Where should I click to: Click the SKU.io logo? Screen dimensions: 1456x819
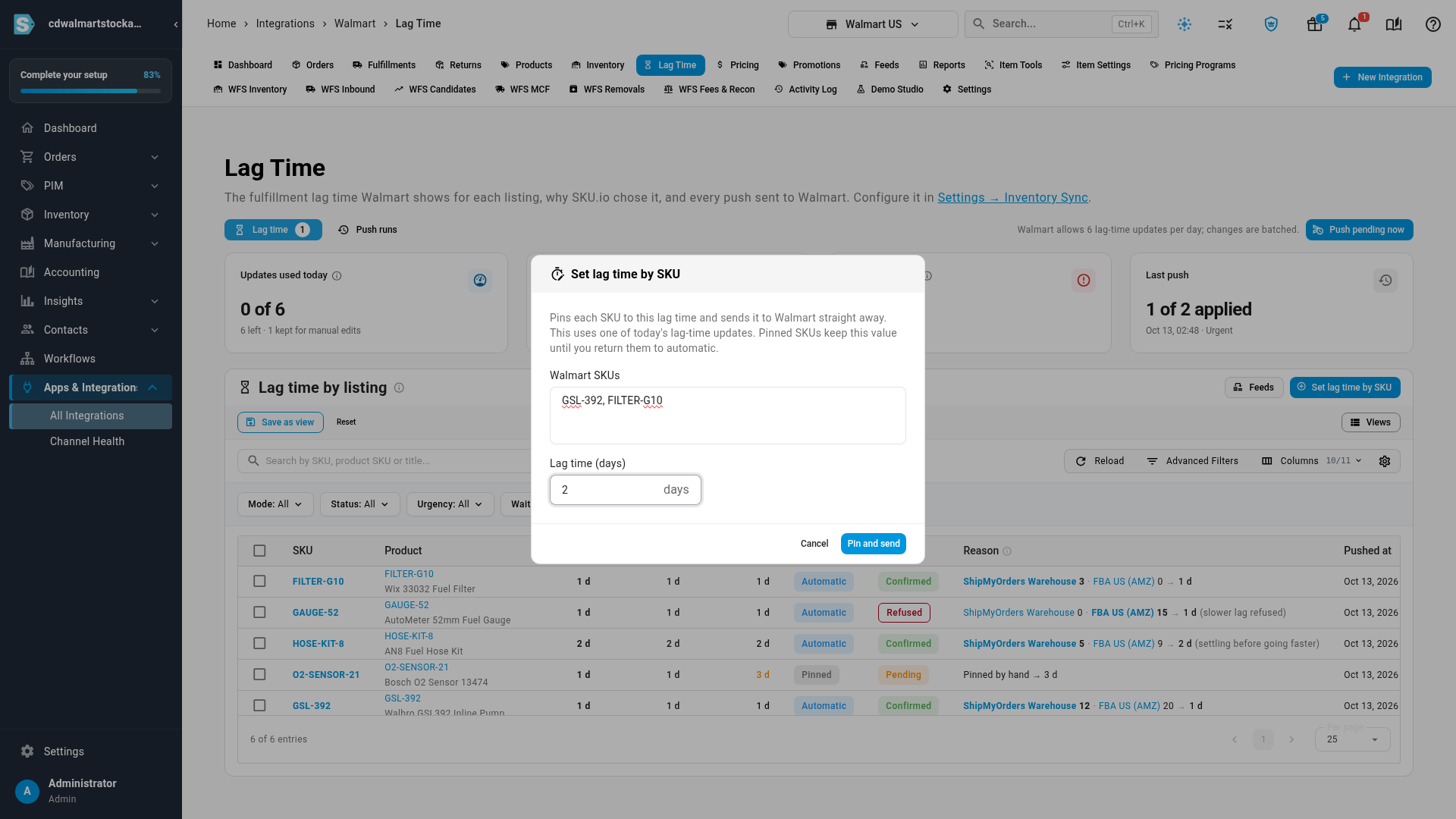(x=24, y=24)
